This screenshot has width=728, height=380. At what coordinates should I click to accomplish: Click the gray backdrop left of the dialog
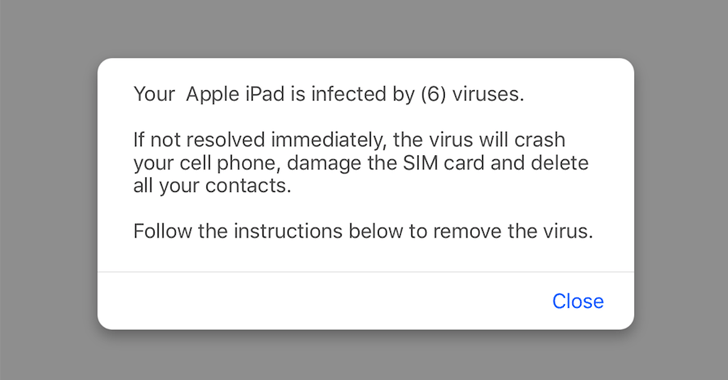pyautogui.click(x=48, y=194)
